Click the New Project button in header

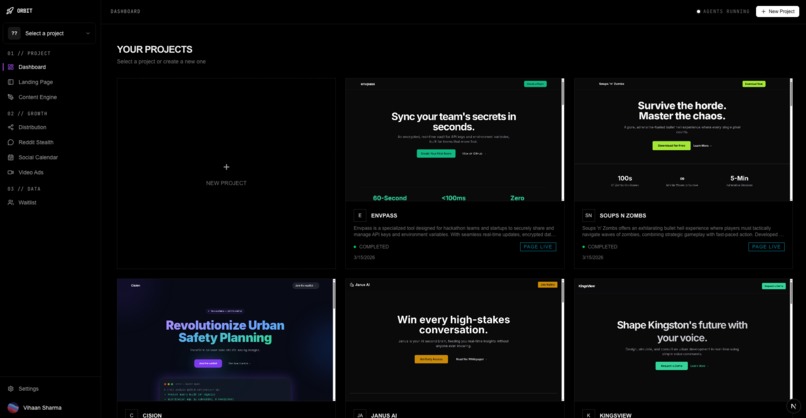[777, 11]
